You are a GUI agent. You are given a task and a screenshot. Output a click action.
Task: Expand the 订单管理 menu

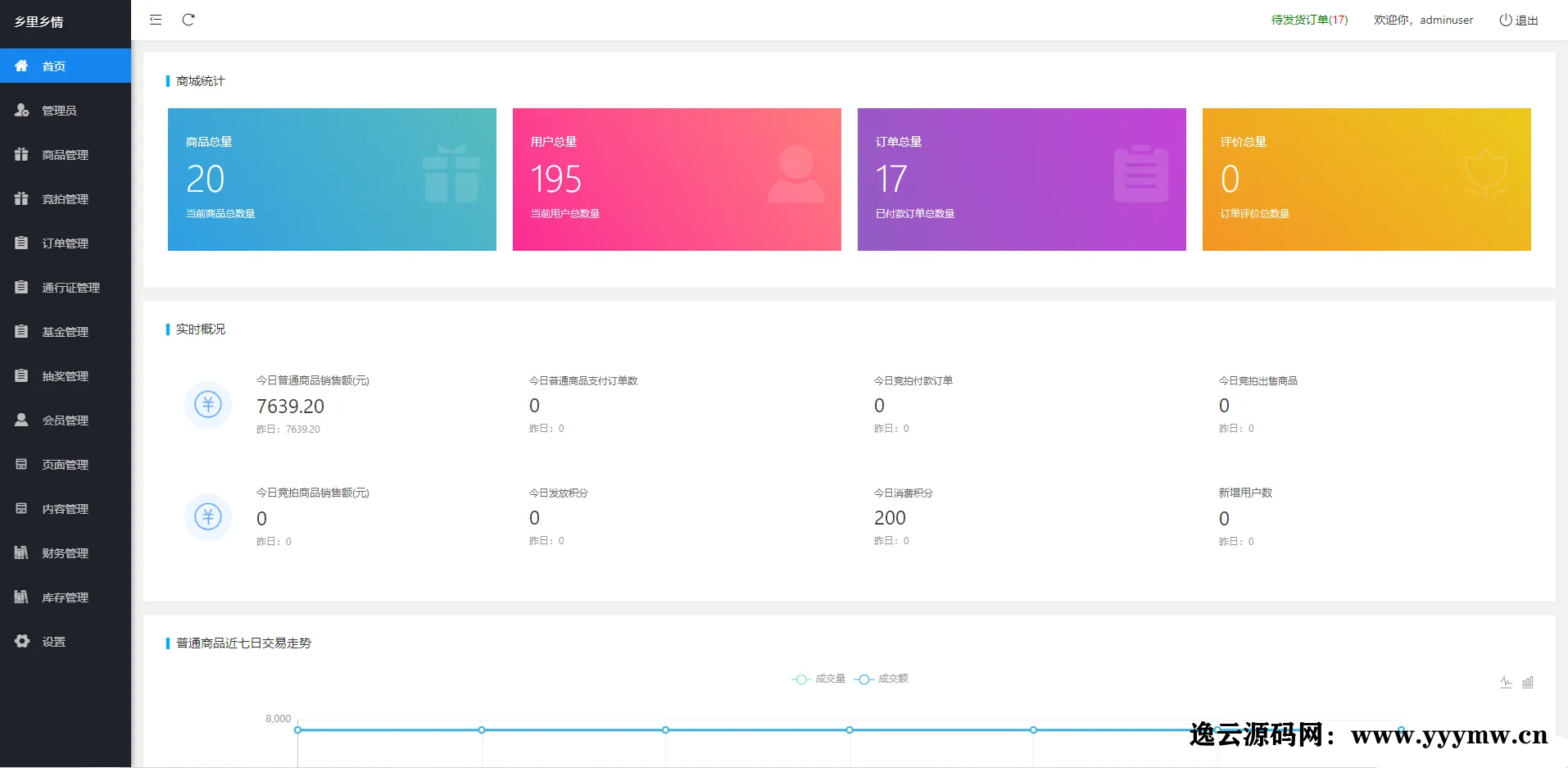pyautogui.click(x=66, y=243)
